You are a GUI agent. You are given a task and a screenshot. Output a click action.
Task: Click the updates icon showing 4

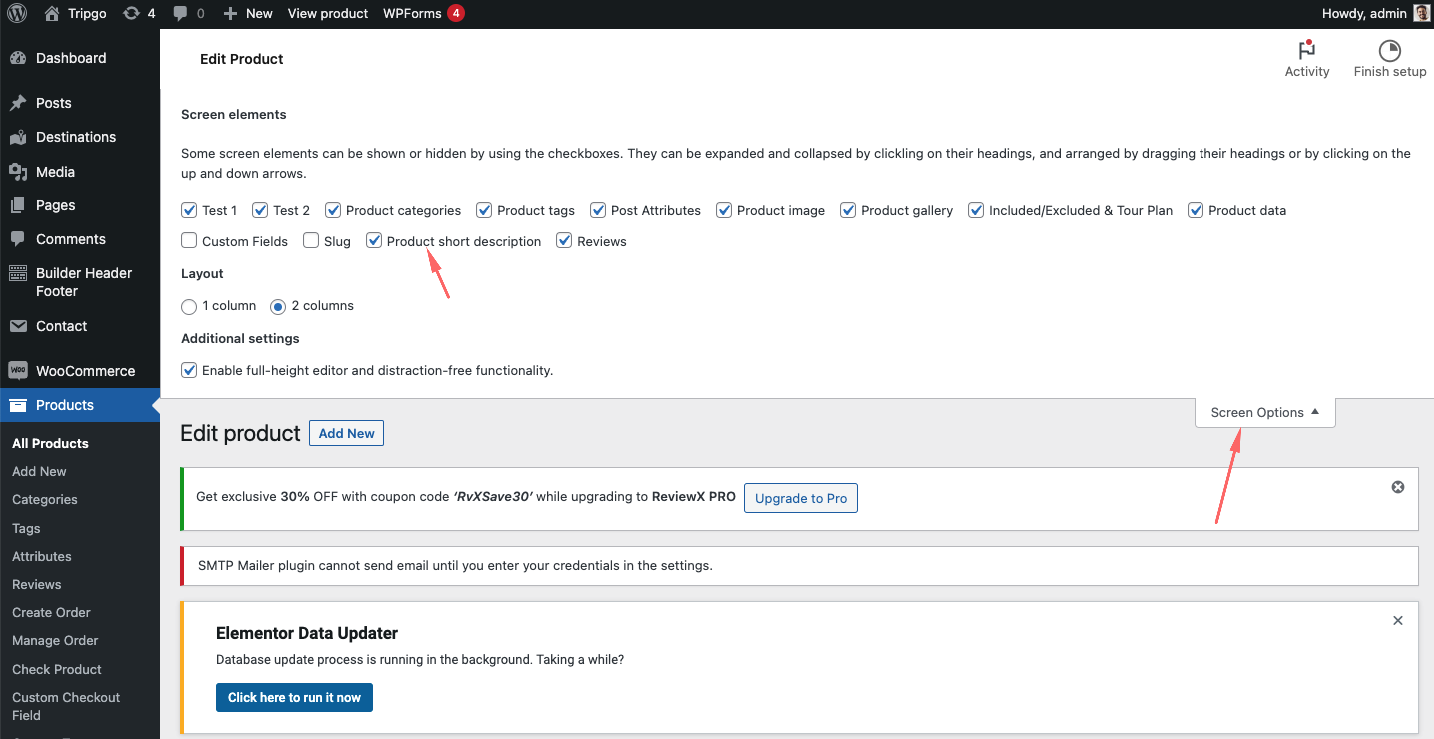pyautogui.click(x=131, y=14)
